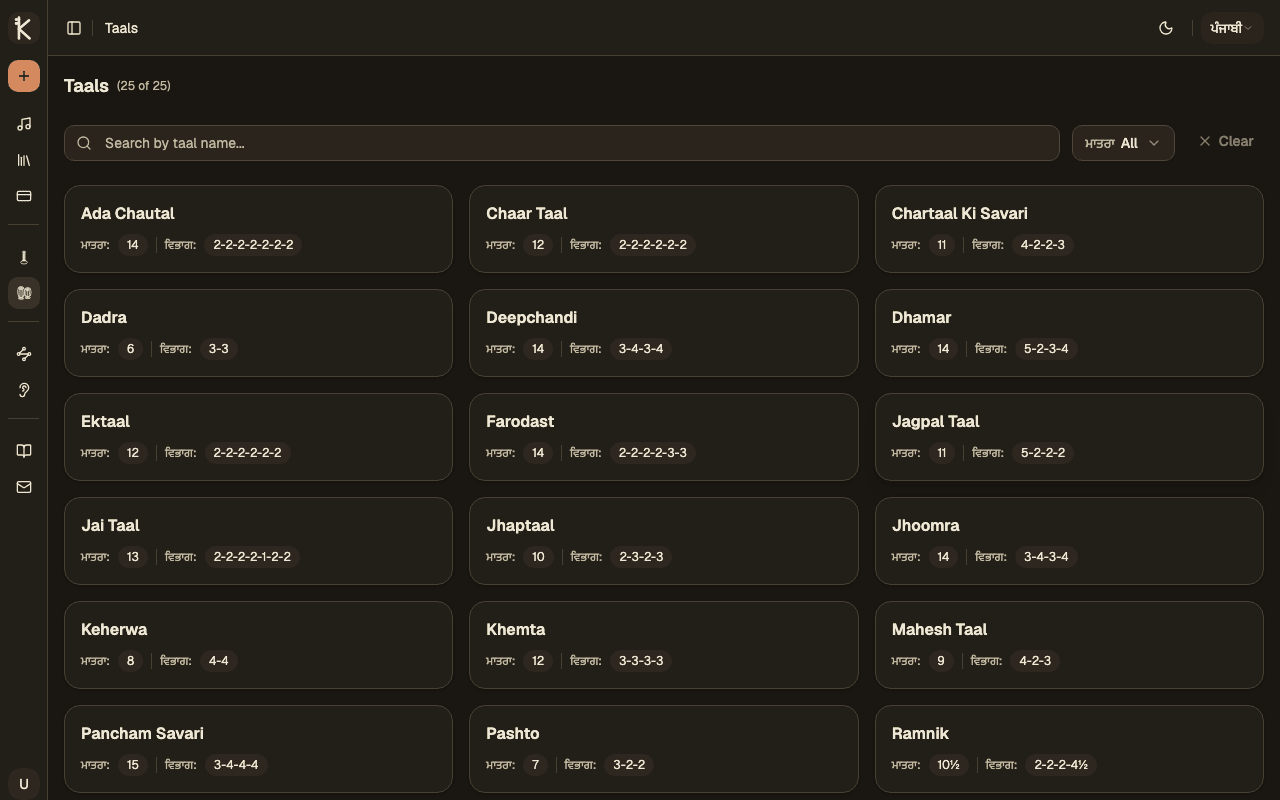This screenshot has height=800, width=1280.
Task: Click the 25 of 25 count label
Action: click(144, 86)
